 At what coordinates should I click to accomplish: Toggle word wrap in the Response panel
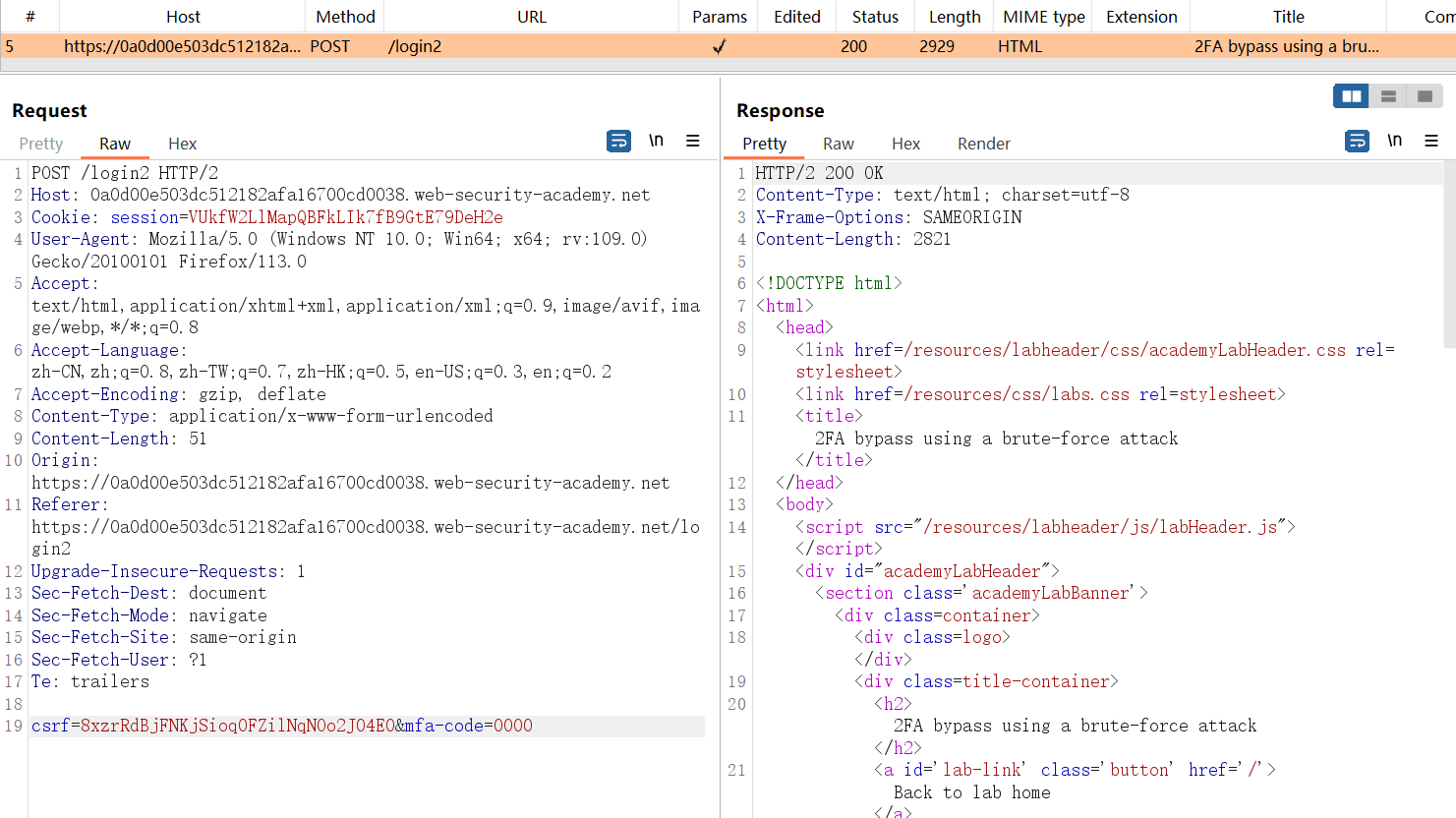1357,142
